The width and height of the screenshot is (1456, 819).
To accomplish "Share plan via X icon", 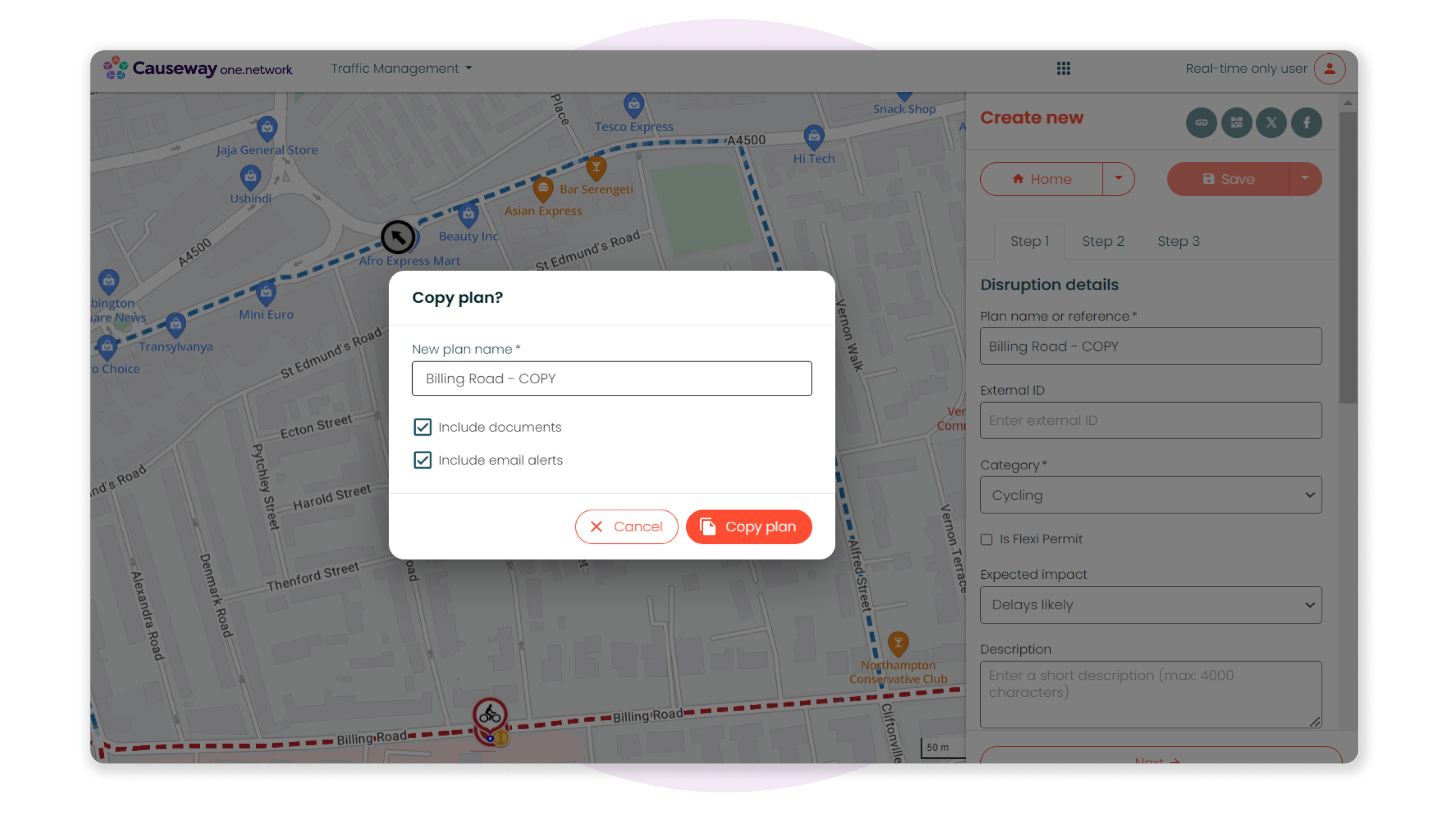I will [x=1271, y=122].
